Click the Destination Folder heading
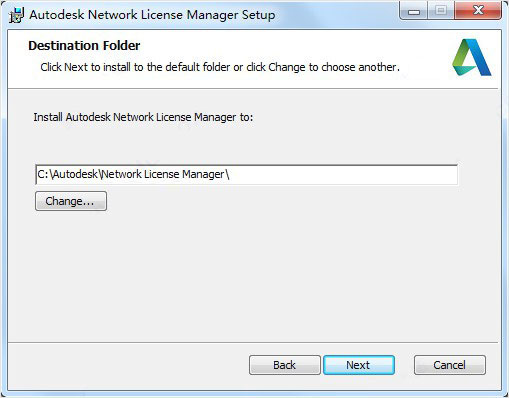Image resolution: width=509 pixels, height=398 pixels. tap(84, 46)
